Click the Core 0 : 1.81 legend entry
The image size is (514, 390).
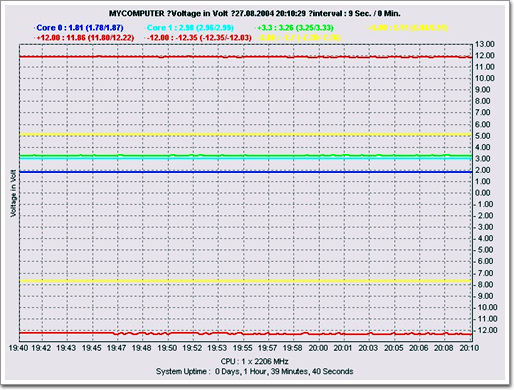coord(79,28)
